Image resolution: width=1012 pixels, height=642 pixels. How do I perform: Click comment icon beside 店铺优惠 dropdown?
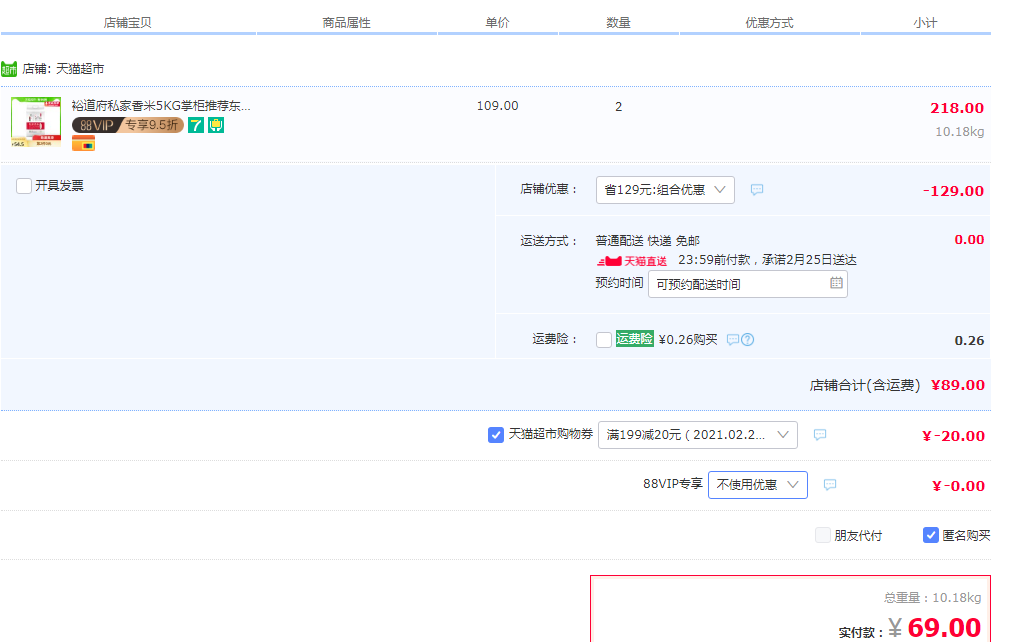click(757, 190)
